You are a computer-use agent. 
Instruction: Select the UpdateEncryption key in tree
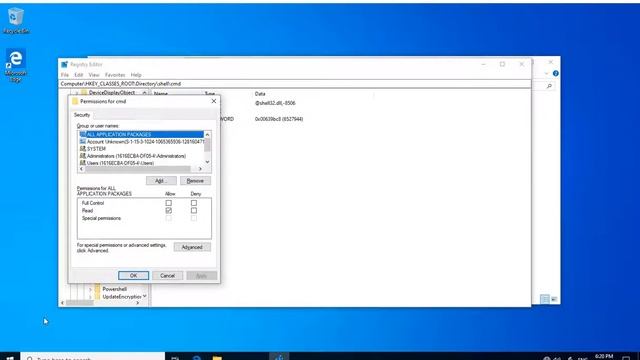pos(122,297)
